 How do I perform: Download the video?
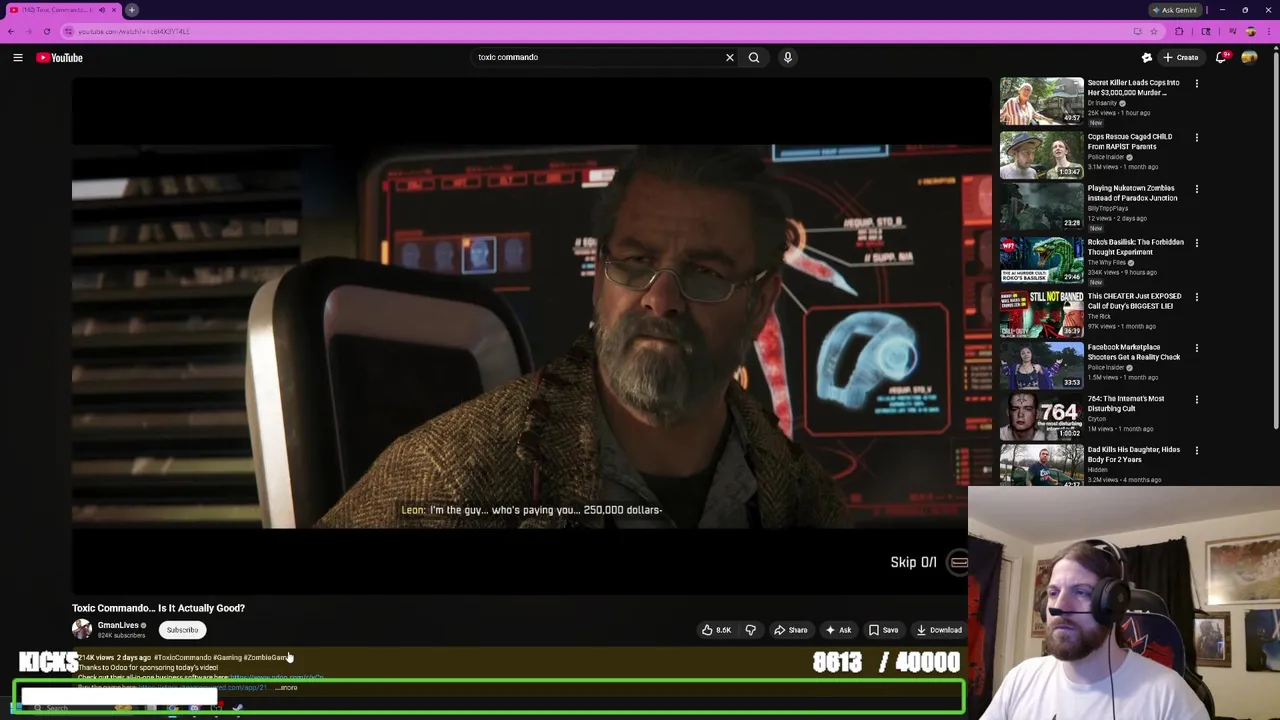939,630
